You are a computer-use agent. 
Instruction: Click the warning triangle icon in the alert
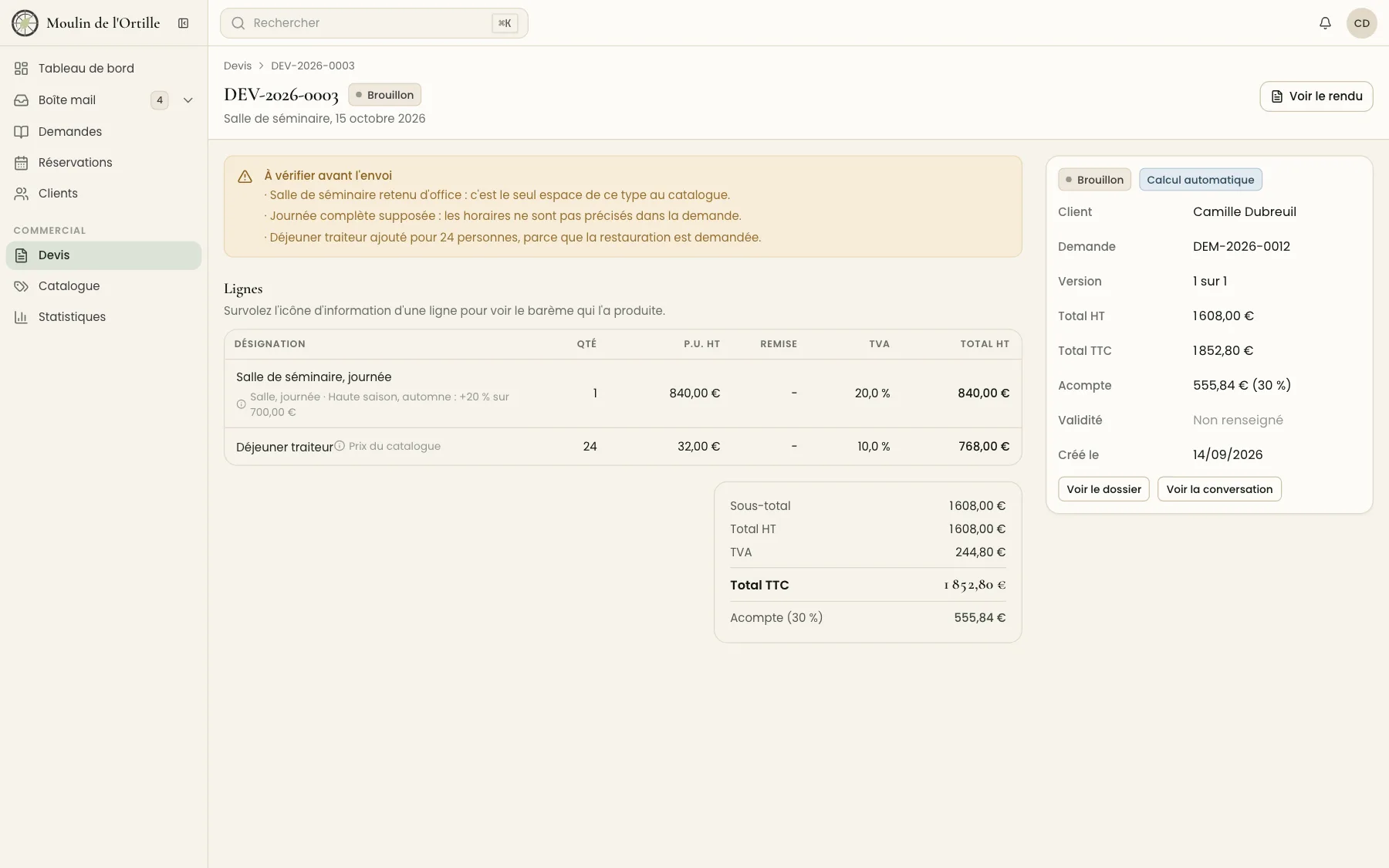tap(245, 177)
